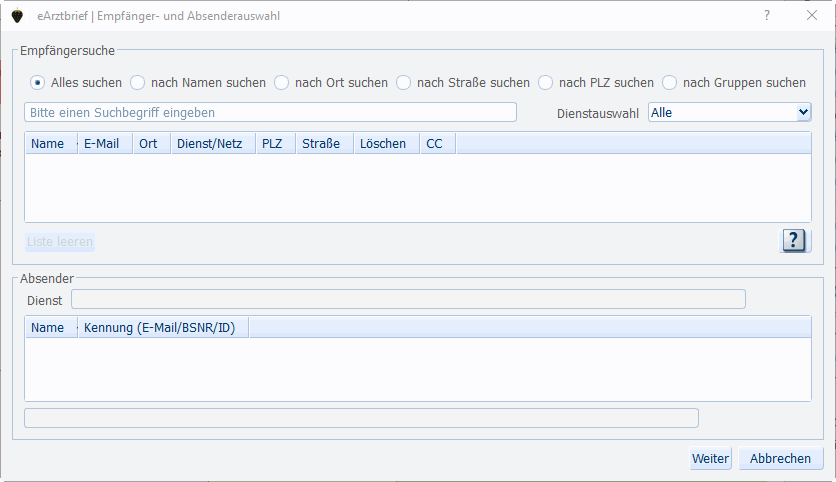The image size is (836, 482).
Task: Click the 'Liste leeren' button
Action: 60,242
